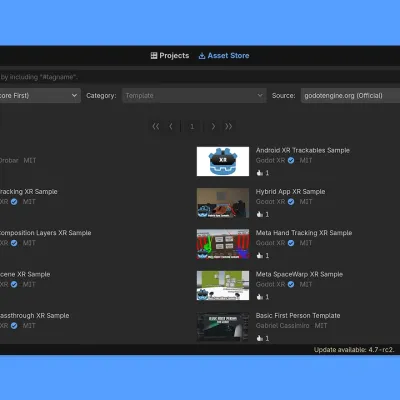Click Godot XR author under Meta Hand Tracking
400x400 pixels.
(270, 243)
